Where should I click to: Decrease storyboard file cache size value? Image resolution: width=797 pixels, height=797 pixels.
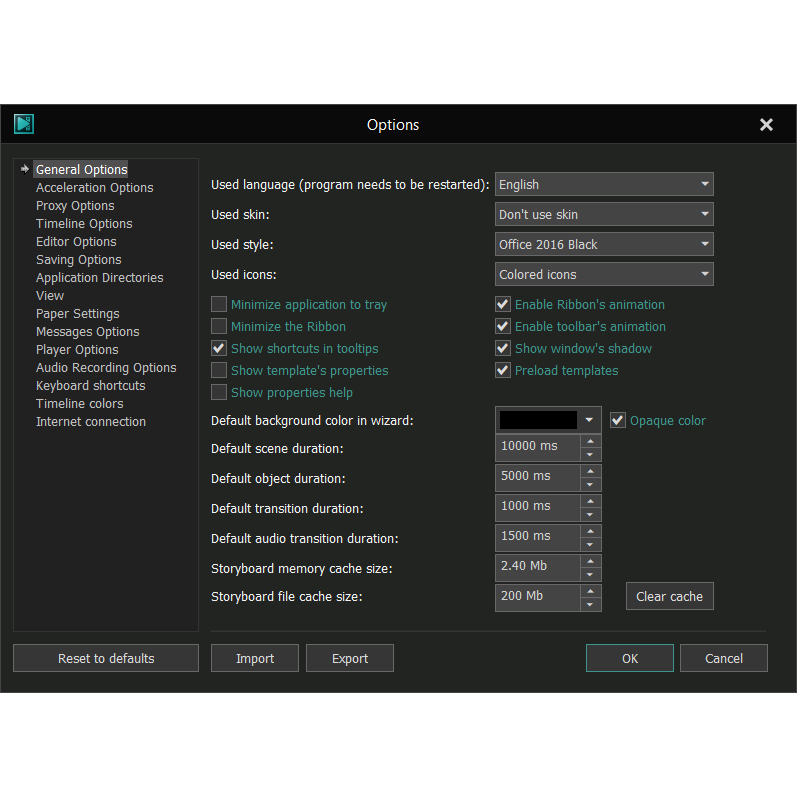(x=590, y=605)
